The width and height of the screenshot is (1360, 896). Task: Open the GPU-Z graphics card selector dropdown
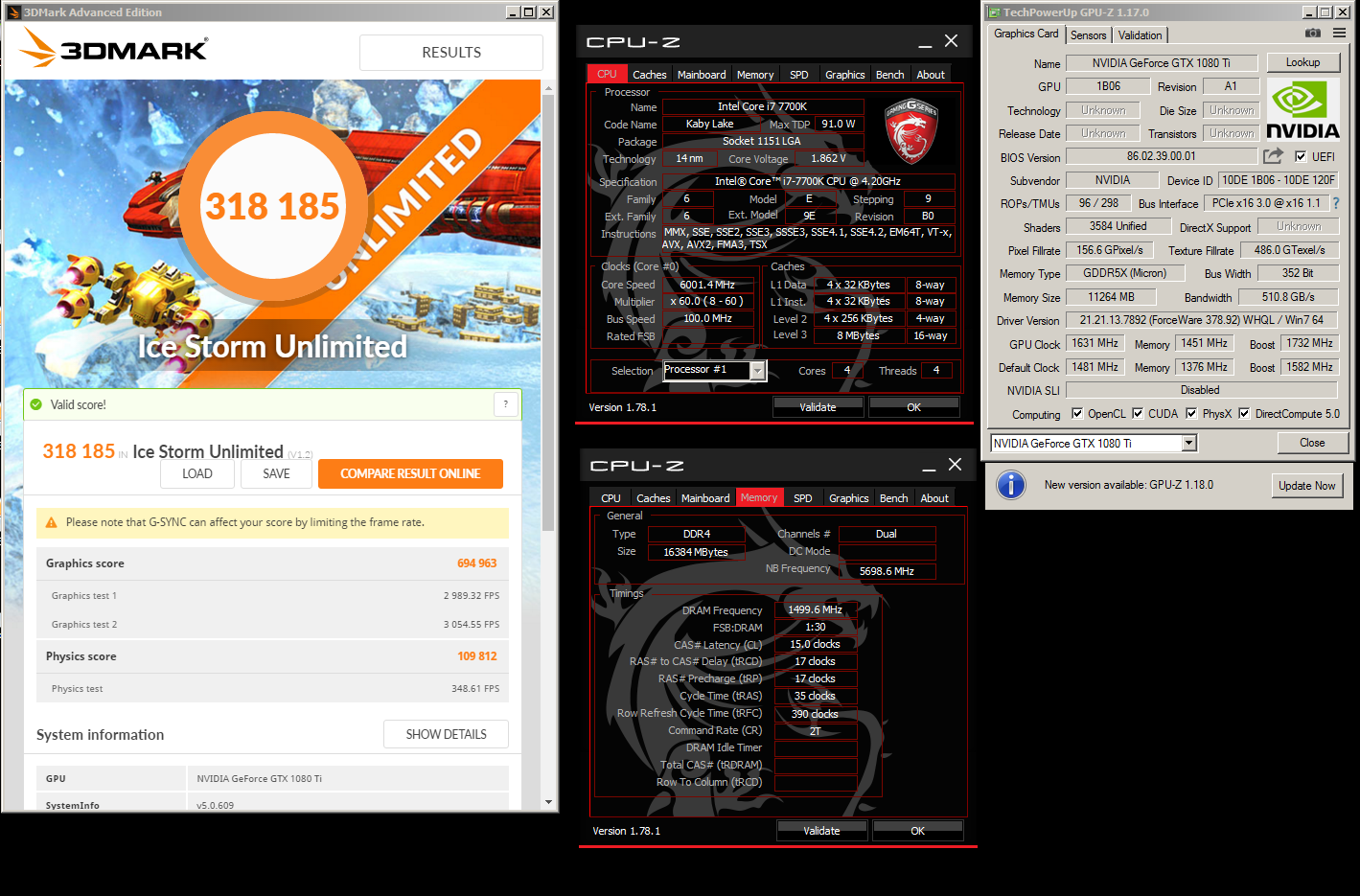coord(1189,443)
